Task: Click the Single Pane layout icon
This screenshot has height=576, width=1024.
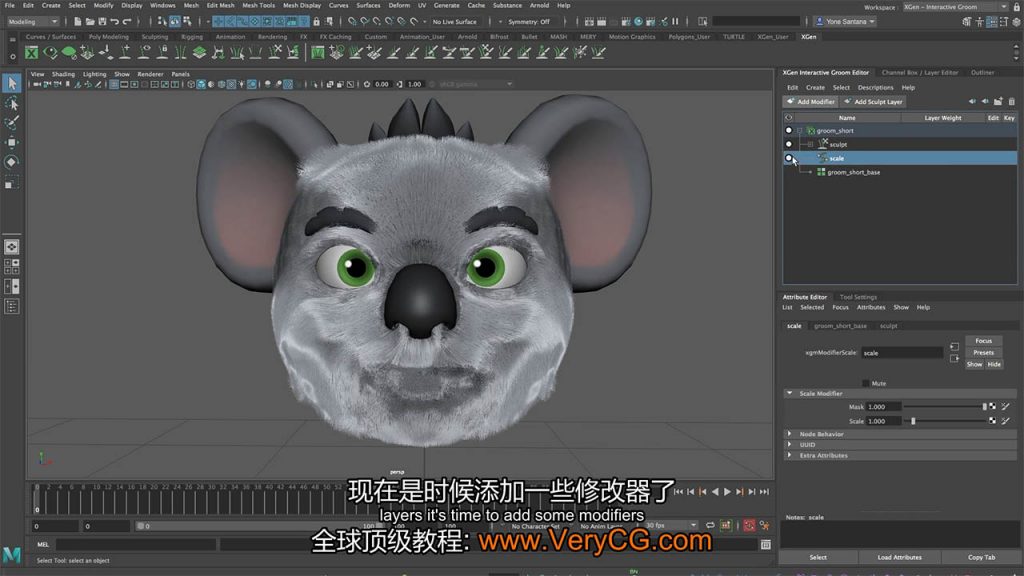Action: pyautogui.click(x=12, y=247)
